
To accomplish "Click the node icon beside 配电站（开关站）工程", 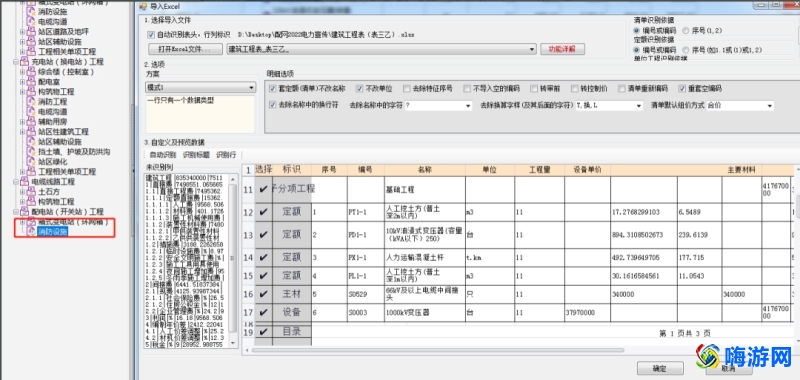I will click(24, 211).
